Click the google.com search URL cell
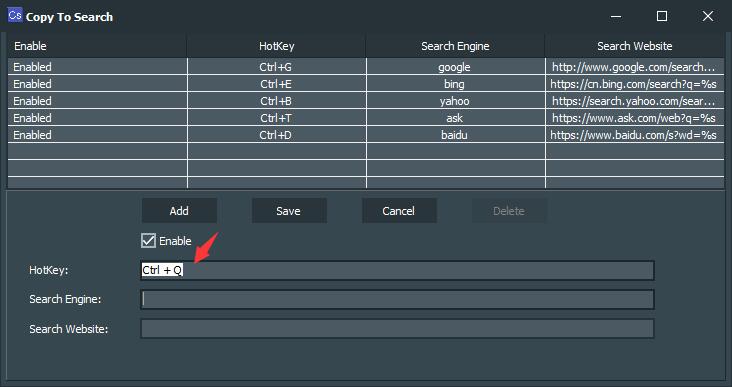The width and height of the screenshot is (732, 387). coord(634,67)
